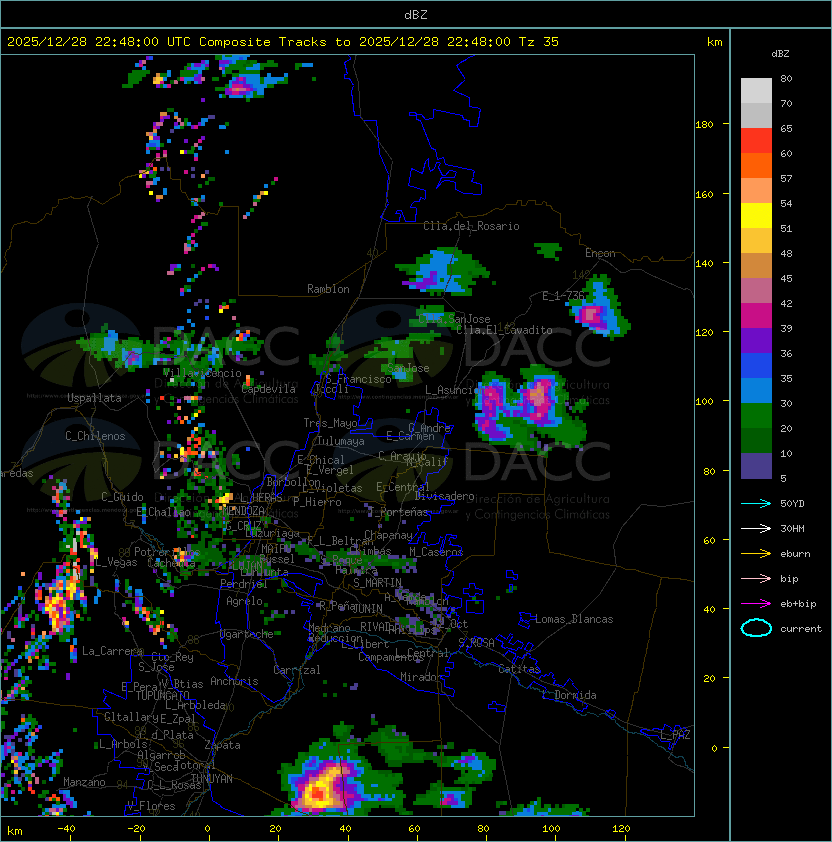Click the C_Guido map label
The height and width of the screenshot is (842, 832).
pyautogui.click(x=122, y=497)
